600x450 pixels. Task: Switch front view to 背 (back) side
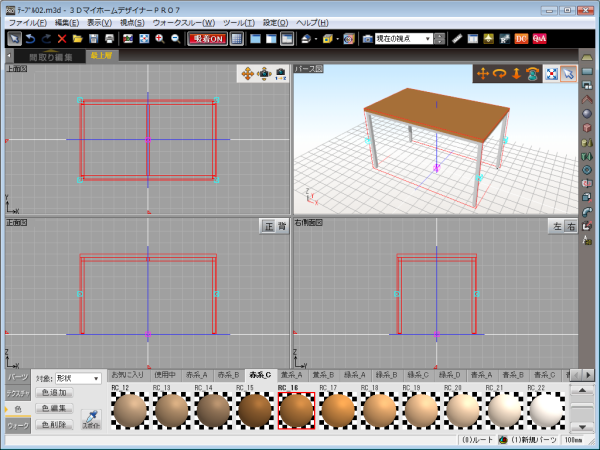click(281, 226)
